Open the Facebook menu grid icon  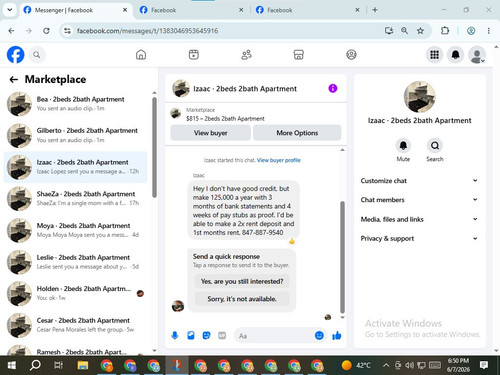pos(434,55)
